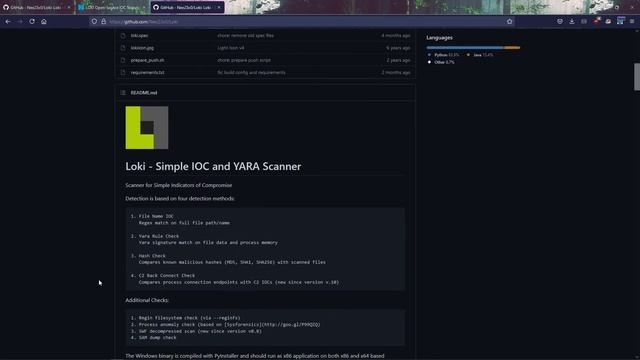640x360 pixels.
Task: Click the README.md header label
Action: [144, 93]
